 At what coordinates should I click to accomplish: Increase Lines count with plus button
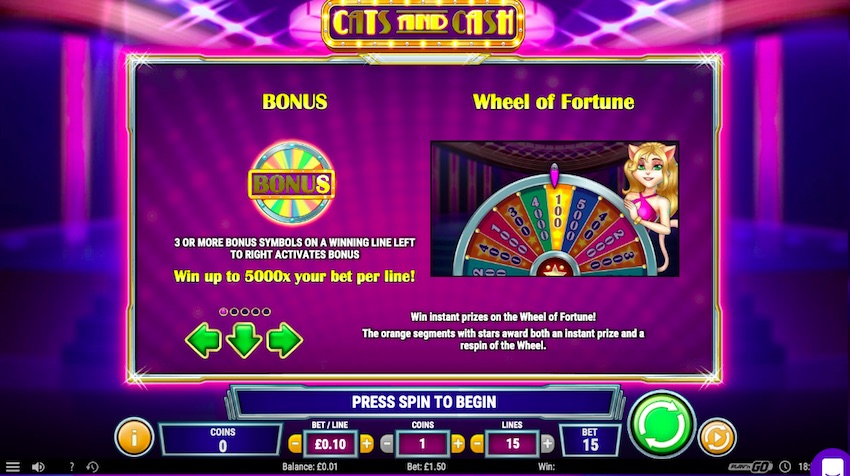pyautogui.click(x=548, y=444)
